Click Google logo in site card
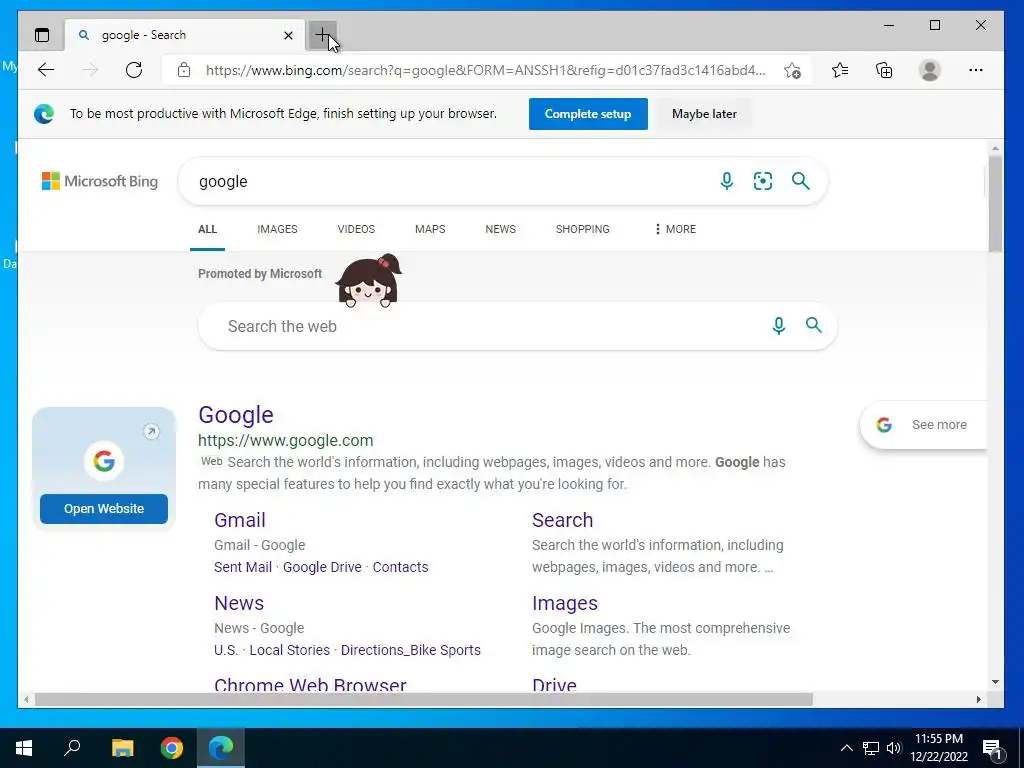The height and width of the screenshot is (768, 1024). click(x=104, y=461)
